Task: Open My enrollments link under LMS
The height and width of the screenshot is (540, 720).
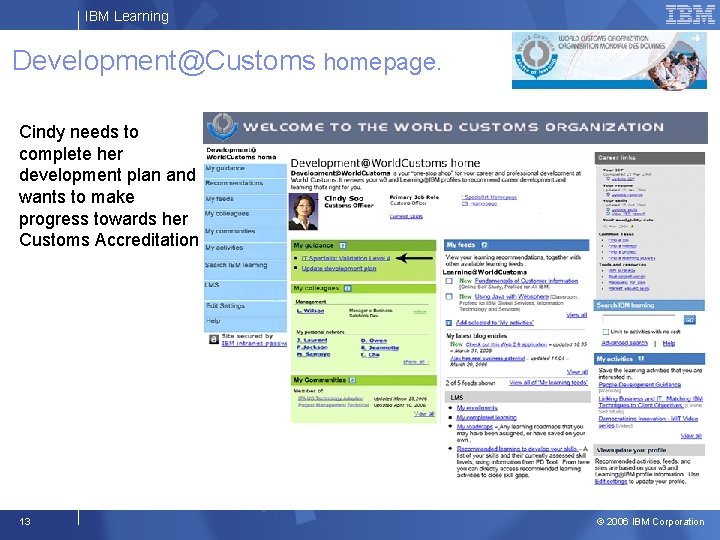Action: click(x=477, y=408)
